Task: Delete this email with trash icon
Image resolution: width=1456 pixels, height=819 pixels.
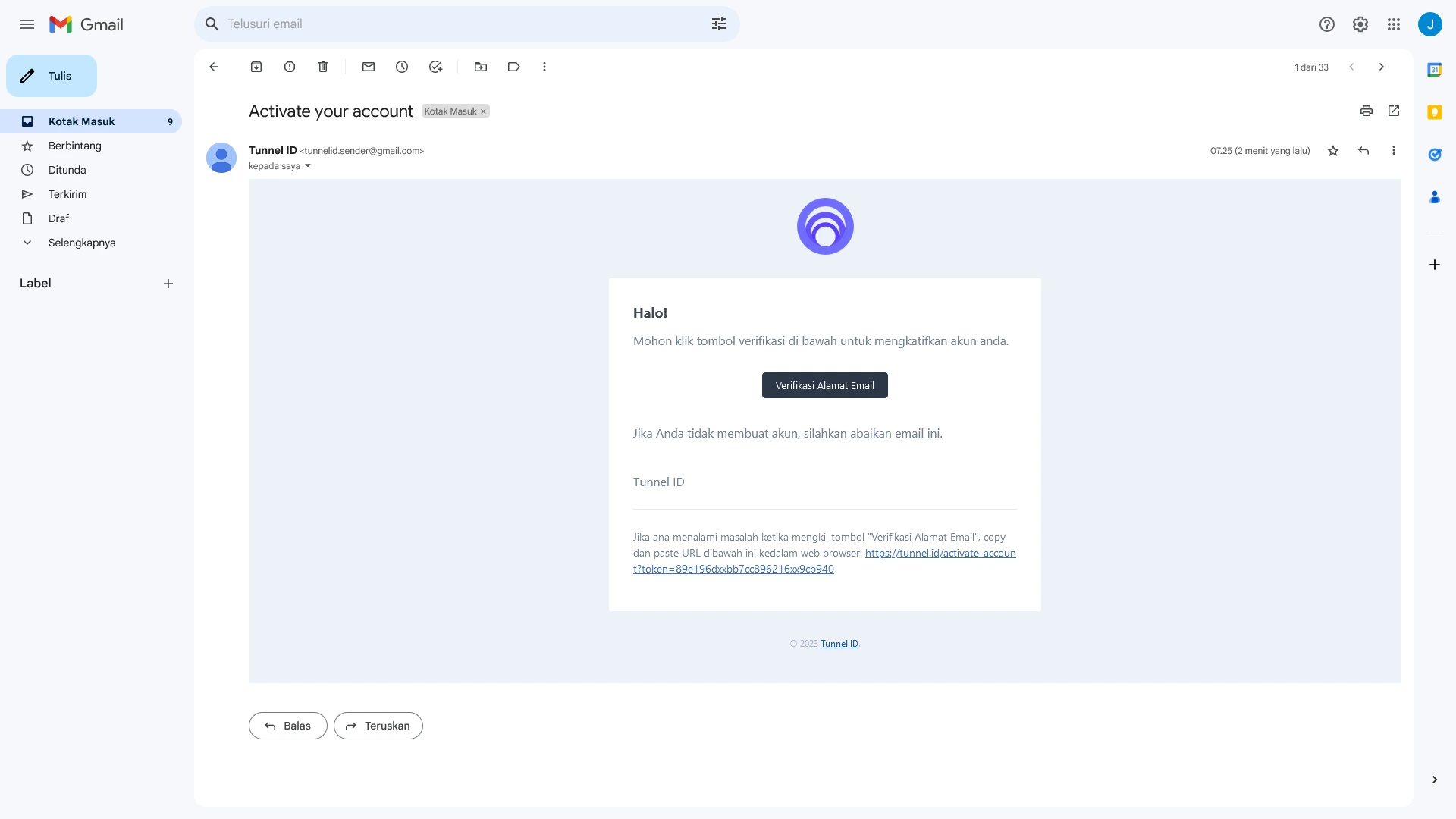Action: [323, 67]
